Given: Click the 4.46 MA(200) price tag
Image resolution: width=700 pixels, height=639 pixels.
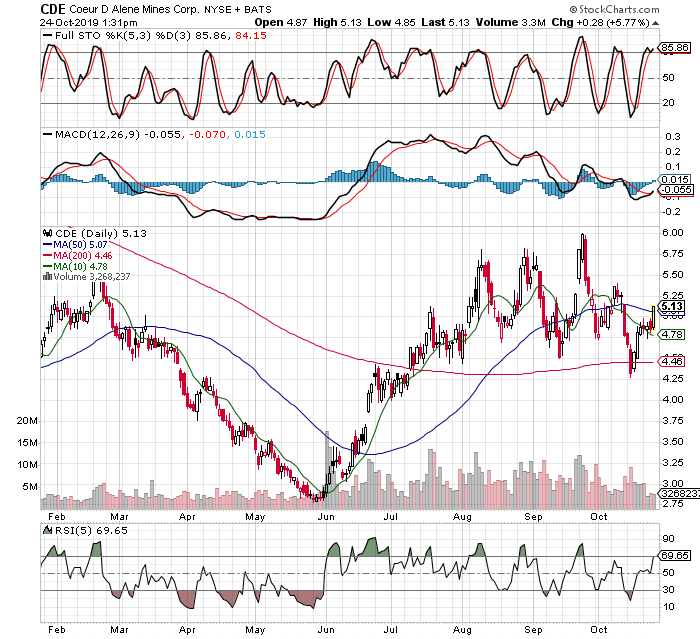Looking at the screenshot, I should tap(672, 361).
